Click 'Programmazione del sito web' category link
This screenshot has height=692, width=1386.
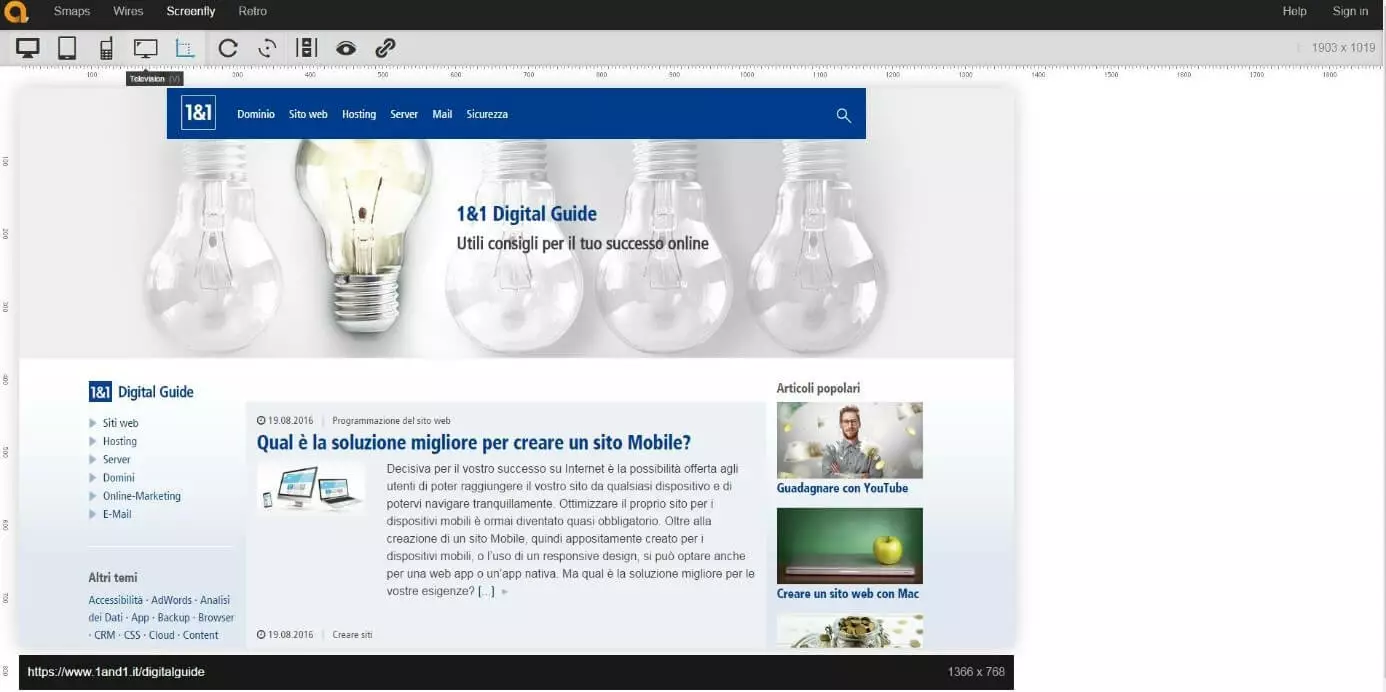click(x=391, y=421)
